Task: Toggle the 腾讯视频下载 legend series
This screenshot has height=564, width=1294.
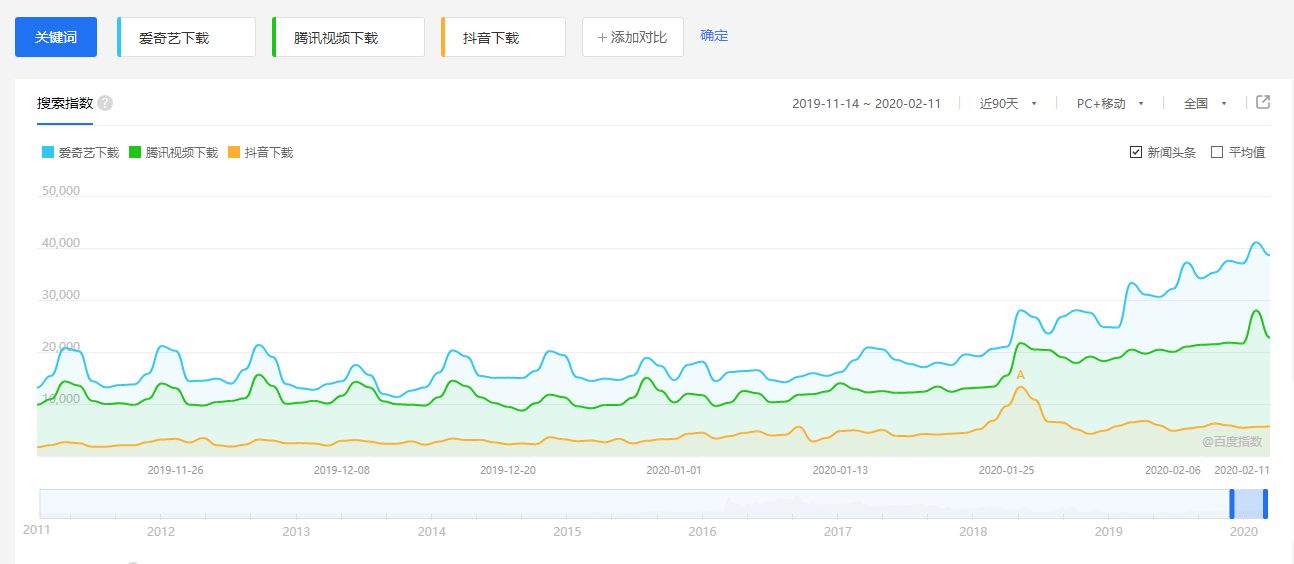Action: (x=174, y=153)
